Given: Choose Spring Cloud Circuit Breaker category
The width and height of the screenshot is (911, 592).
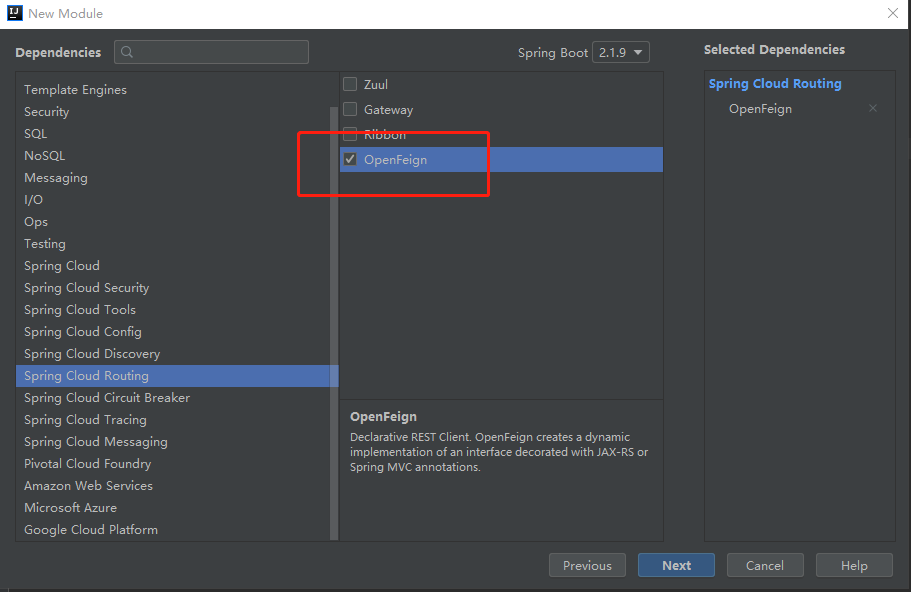Looking at the screenshot, I should tap(107, 398).
